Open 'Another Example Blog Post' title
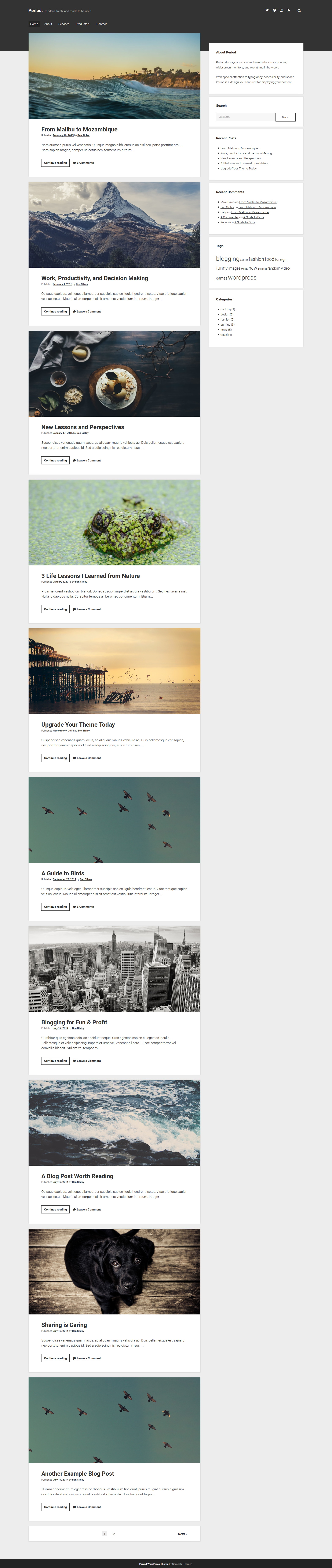The width and height of the screenshot is (332, 1568). (78, 1474)
